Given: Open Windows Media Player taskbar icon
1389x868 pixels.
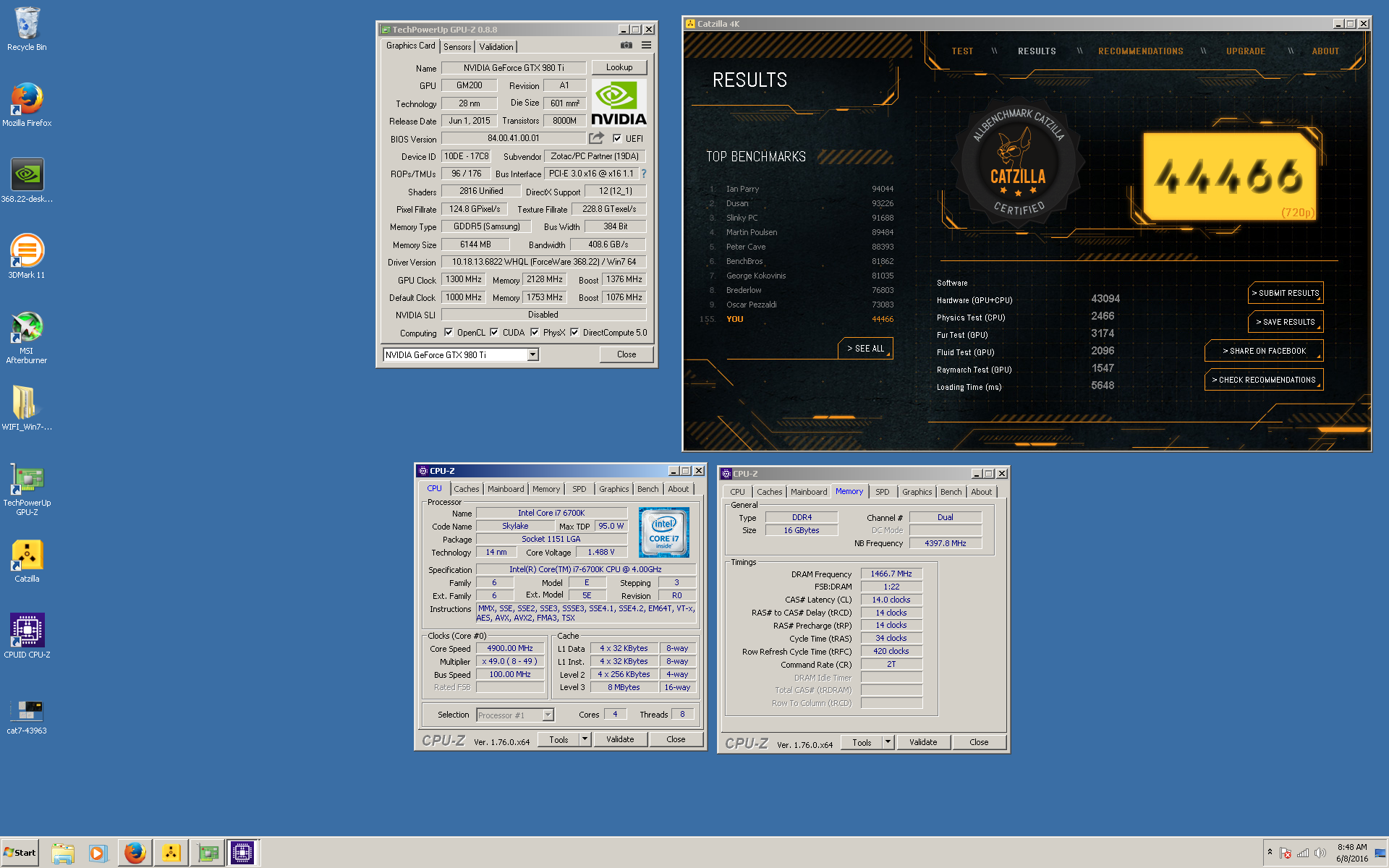Looking at the screenshot, I should tap(98, 853).
